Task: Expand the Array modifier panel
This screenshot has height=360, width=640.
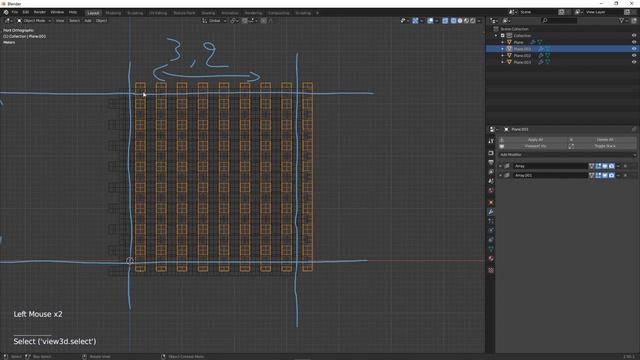Action: tap(500, 166)
